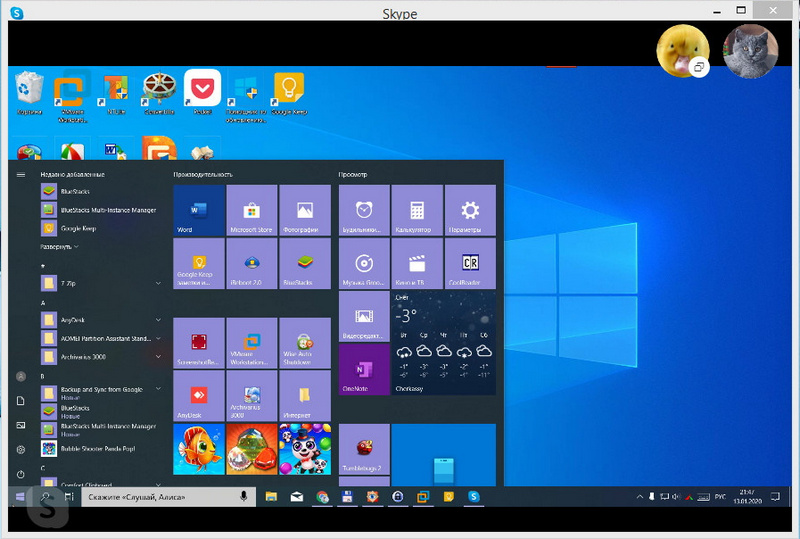The height and width of the screenshot is (539, 800).
Task: Open BlueStacks Multi-Instance Manager in recently added
Action: [x=101, y=210]
